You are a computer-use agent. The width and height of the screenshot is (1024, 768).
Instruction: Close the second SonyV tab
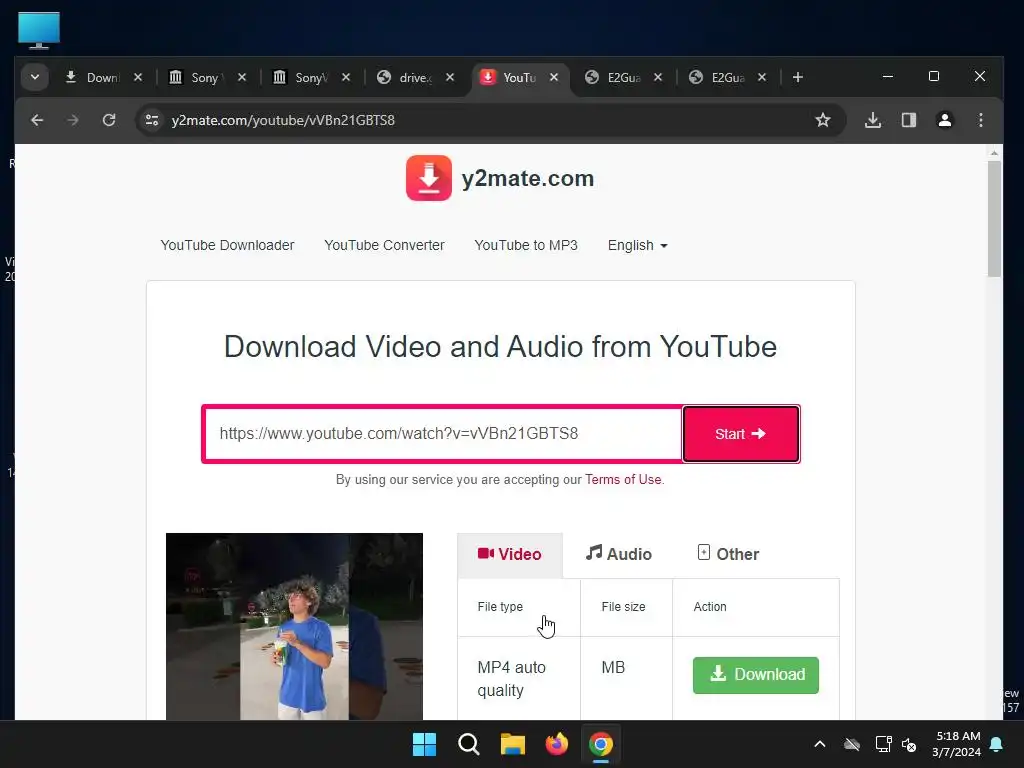346,77
